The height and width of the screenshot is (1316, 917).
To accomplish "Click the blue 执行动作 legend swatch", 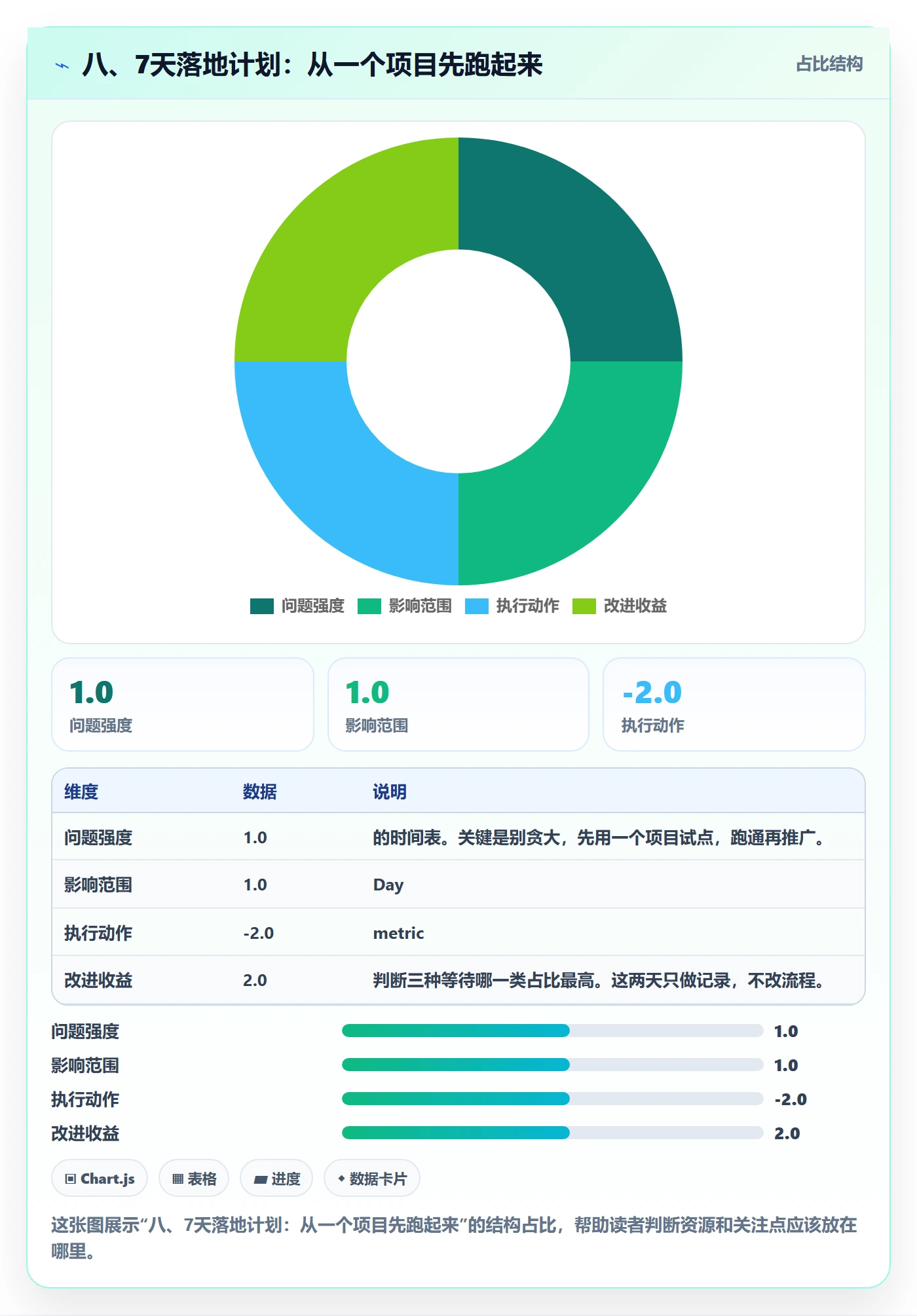I will [476, 606].
